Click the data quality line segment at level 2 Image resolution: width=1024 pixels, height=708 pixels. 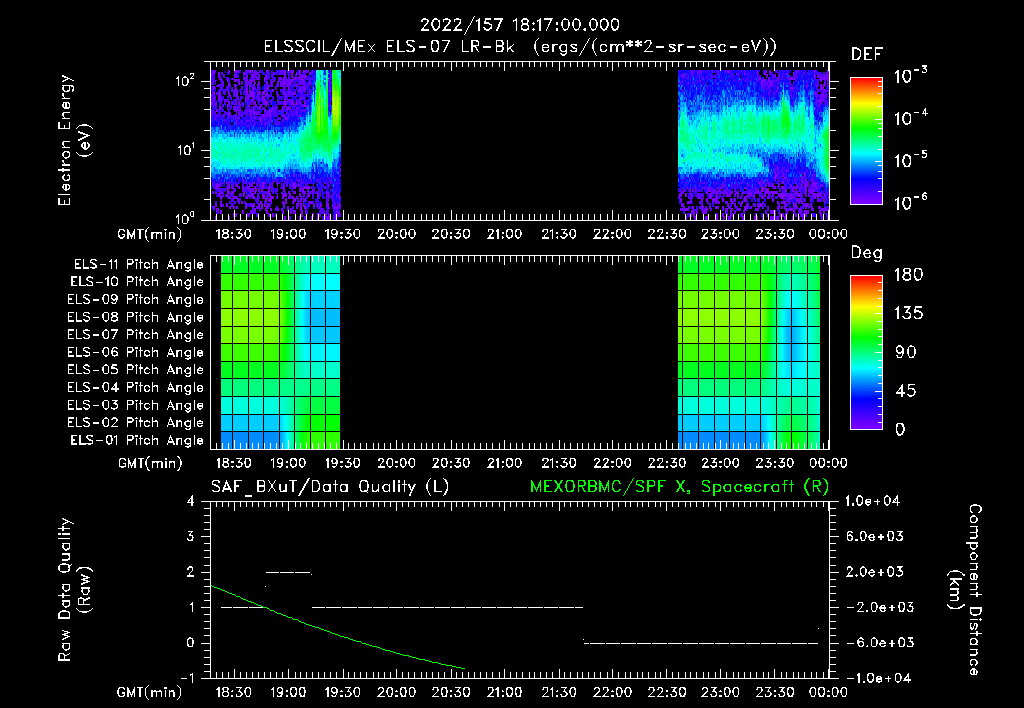pos(288,572)
